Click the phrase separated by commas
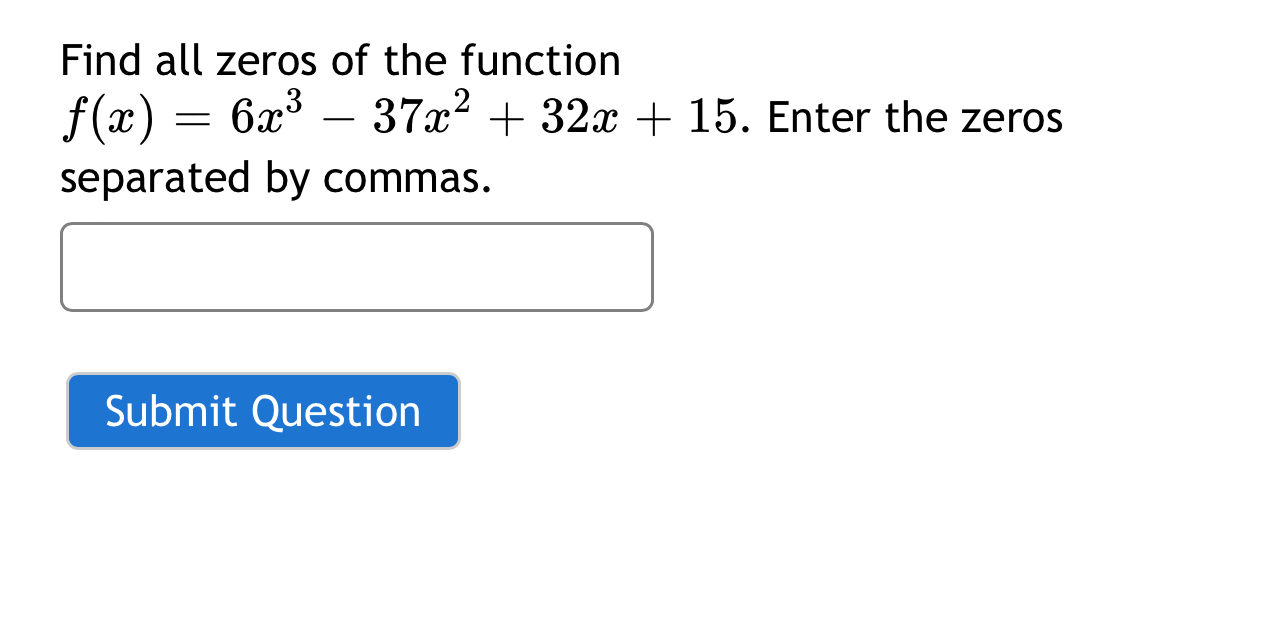The height and width of the screenshot is (640, 1284). [x=275, y=180]
